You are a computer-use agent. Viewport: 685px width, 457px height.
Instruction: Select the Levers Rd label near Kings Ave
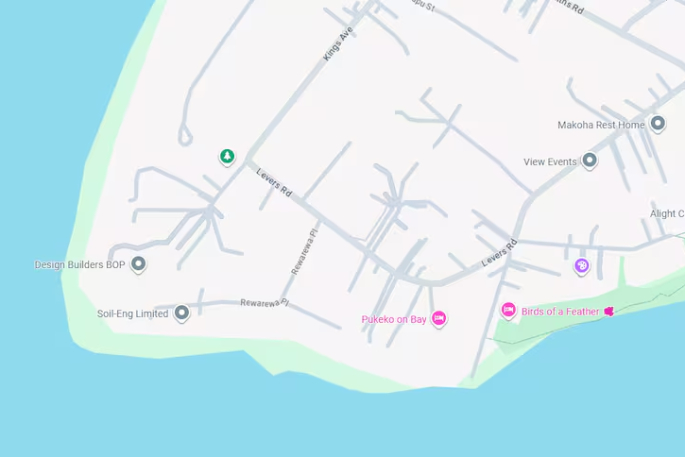[274, 183]
